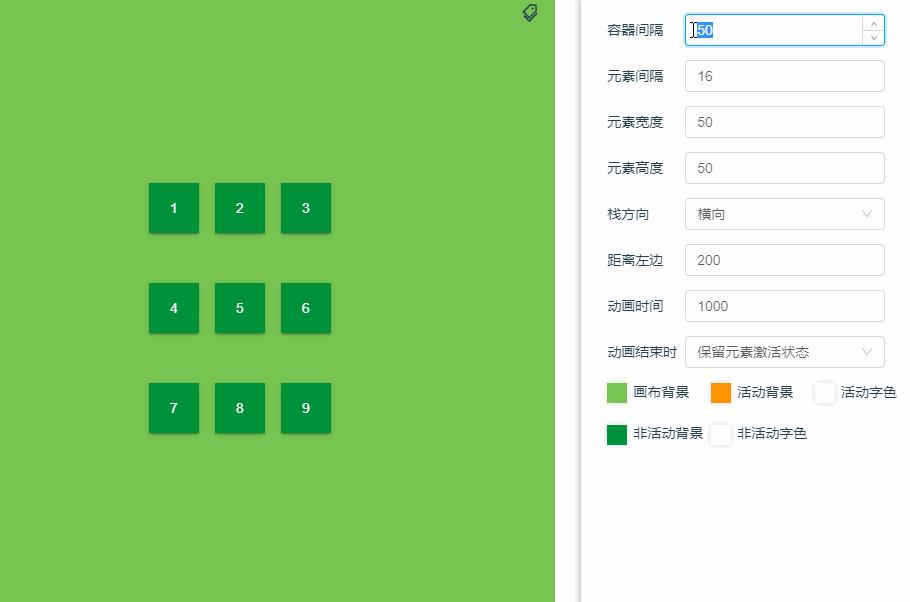Click square number 1
The height and width of the screenshot is (602, 910).
coord(174,208)
